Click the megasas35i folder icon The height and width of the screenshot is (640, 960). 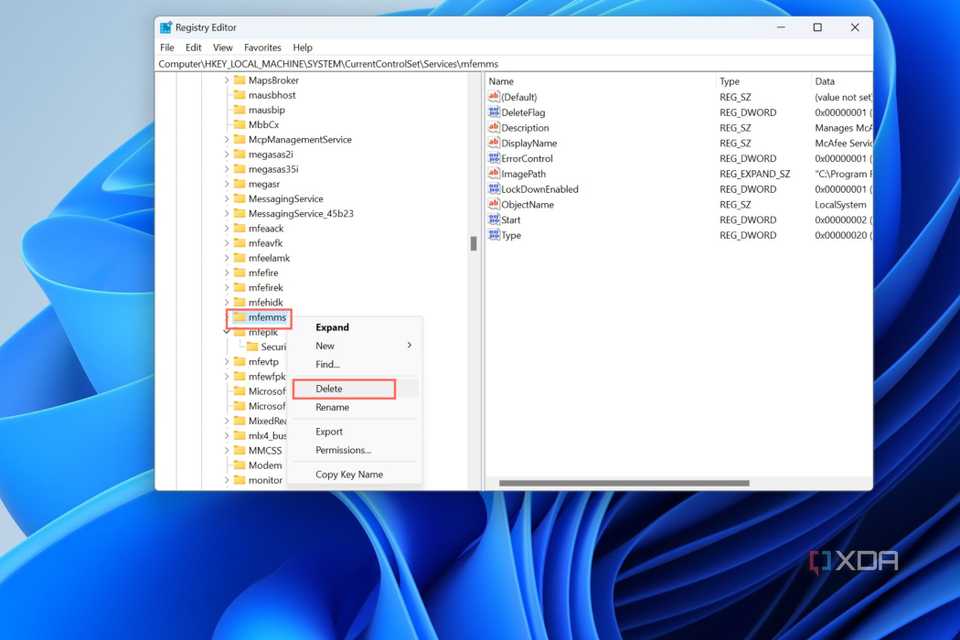coord(239,169)
